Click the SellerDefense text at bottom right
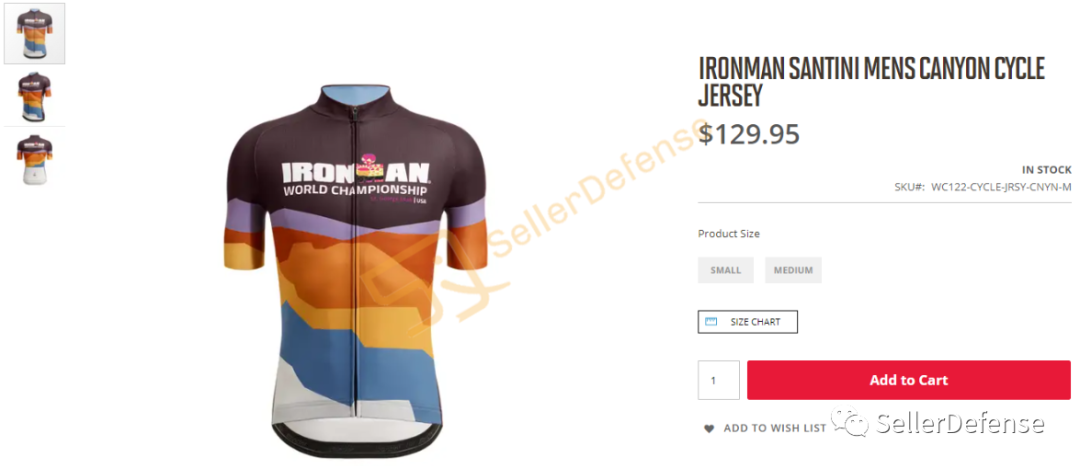This screenshot has height=468, width=1080. (959, 423)
